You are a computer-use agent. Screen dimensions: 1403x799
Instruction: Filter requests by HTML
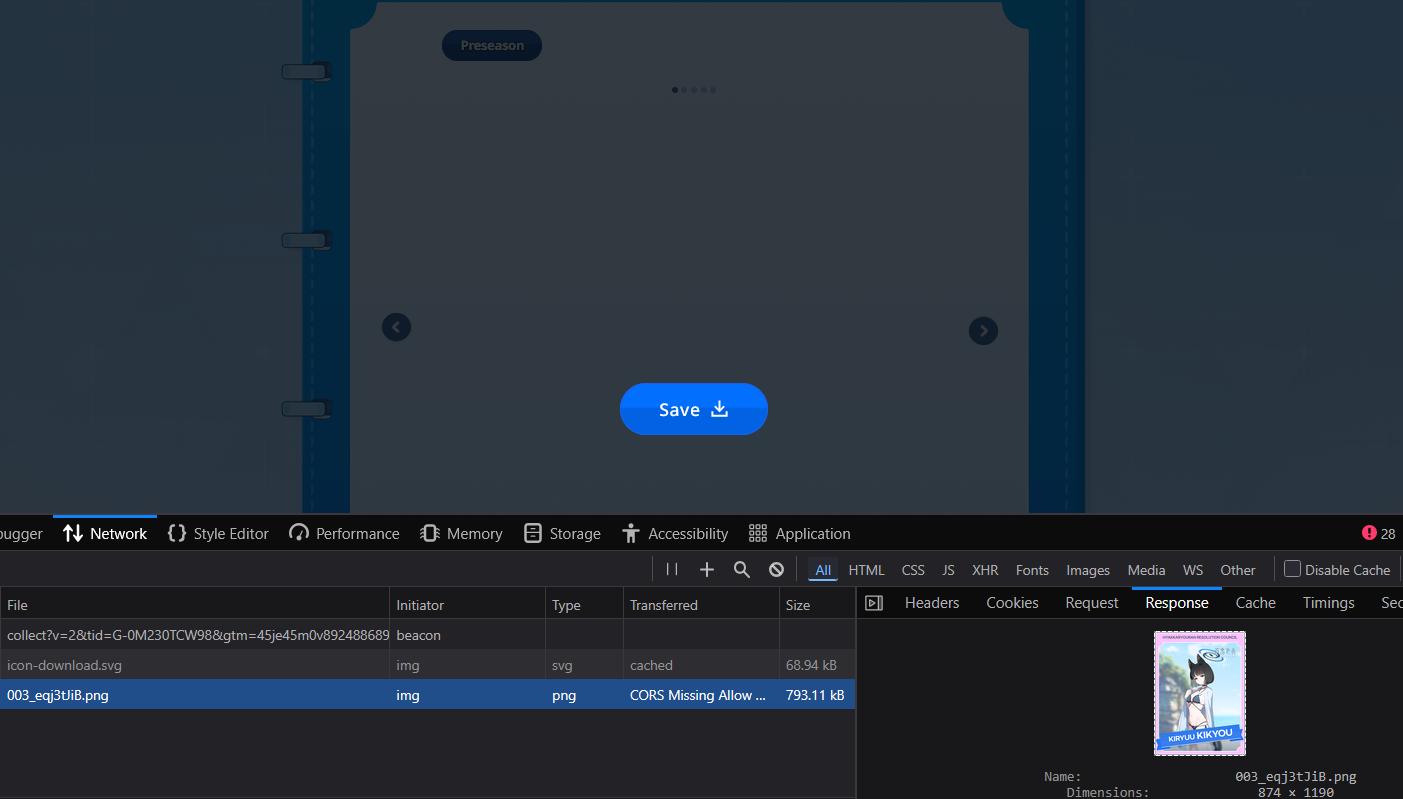866,570
